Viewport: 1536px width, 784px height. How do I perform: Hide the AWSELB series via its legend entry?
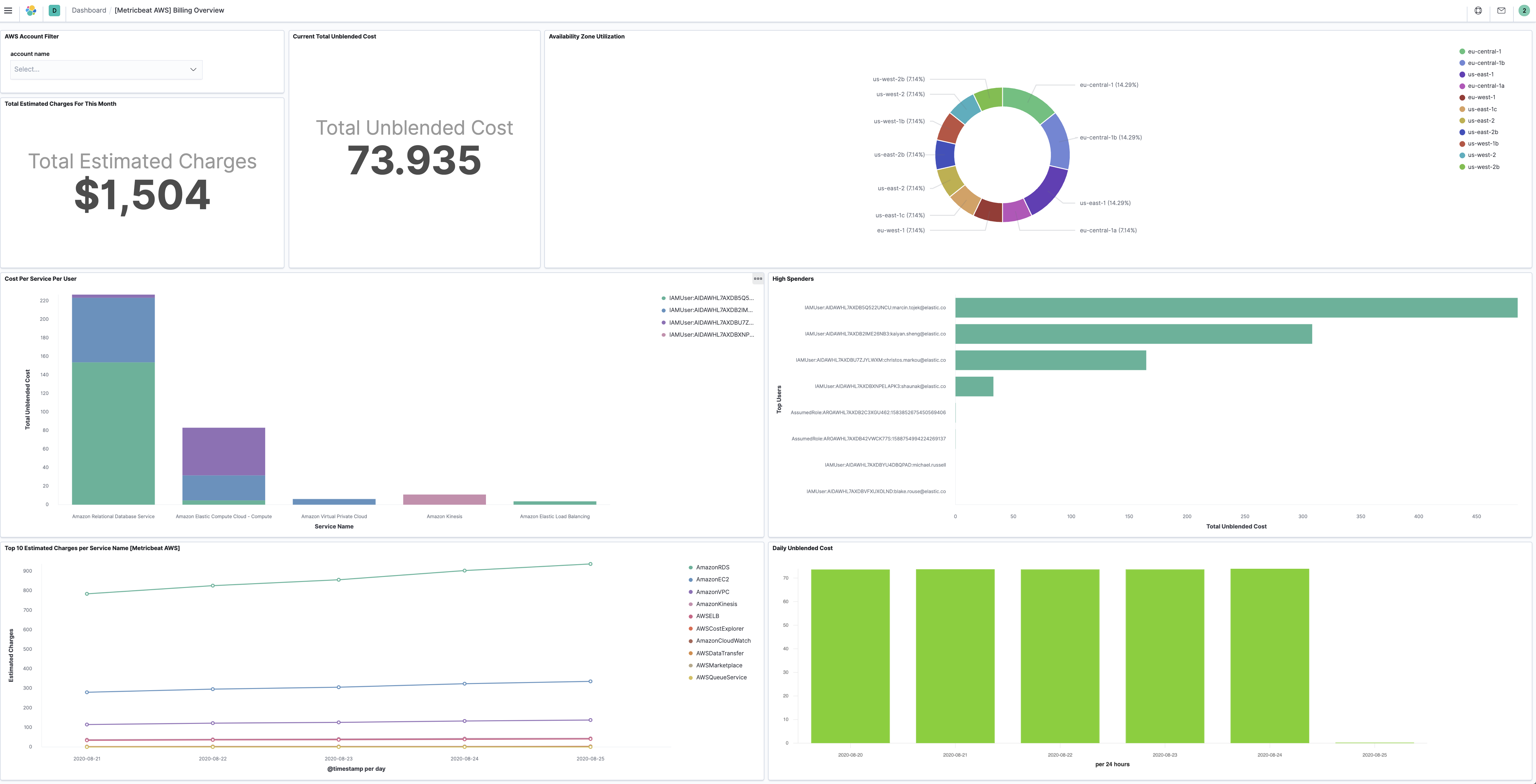point(708,616)
